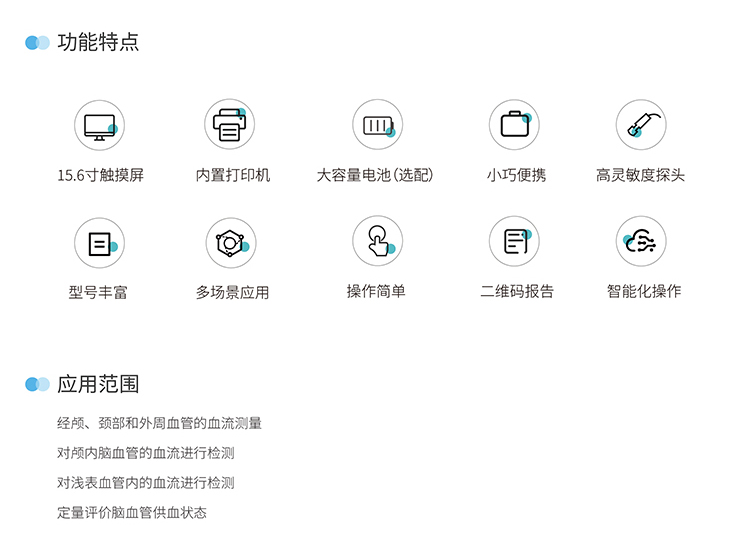Click the 15.6寸触摸屏 text label
750x548 pixels.
click(x=100, y=176)
